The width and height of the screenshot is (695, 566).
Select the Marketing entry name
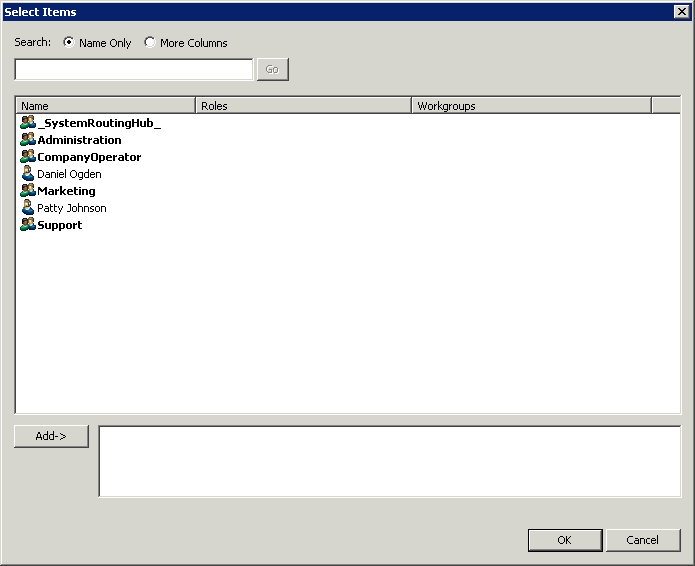click(x=66, y=191)
